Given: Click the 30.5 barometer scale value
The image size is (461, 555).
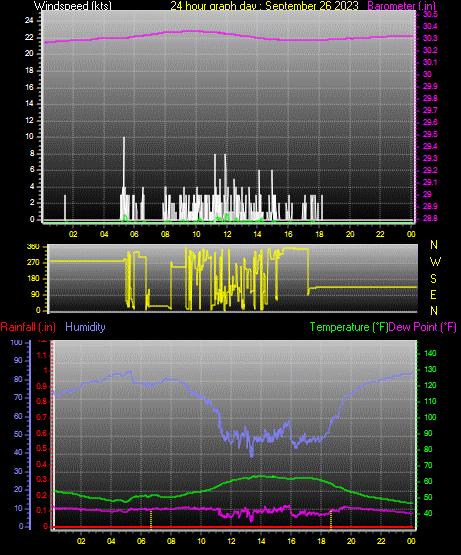Looking at the screenshot, I should tap(430, 14).
